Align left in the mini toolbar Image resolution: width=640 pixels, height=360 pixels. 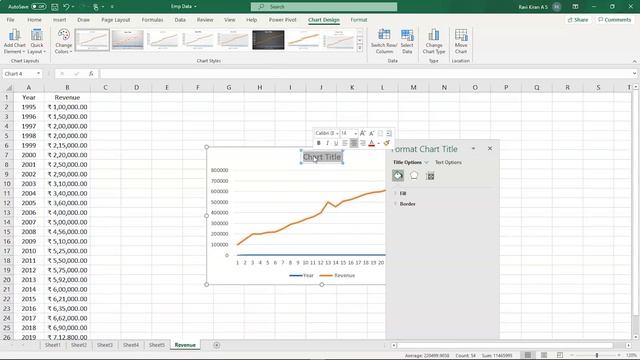click(x=345, y=143)
